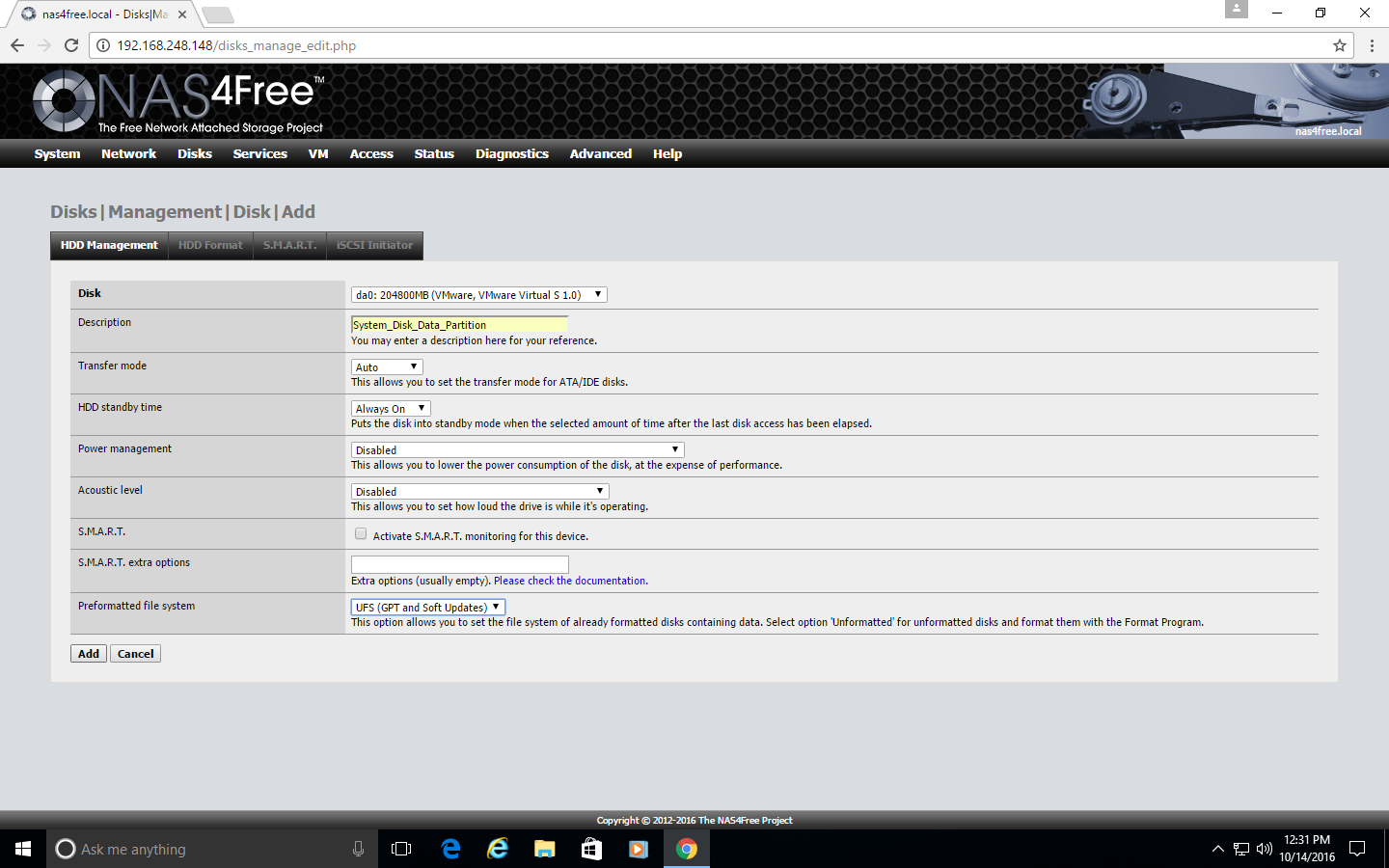This screenshot has height=868, width=1389.
Task: Open the Diagnostics menu
Action: [511, 154]
